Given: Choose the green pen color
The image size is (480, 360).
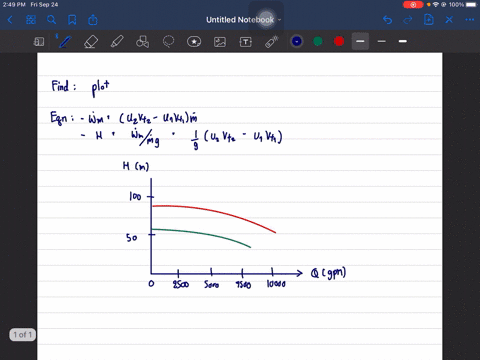Looking at the screenshot, I should 318,41.
